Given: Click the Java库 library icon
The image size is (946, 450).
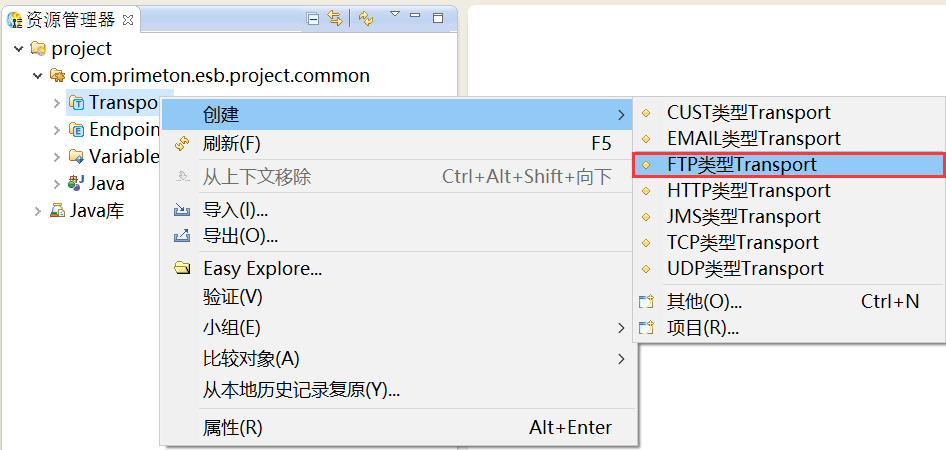Looking at the screenshot, I should (x=58, y=211).
